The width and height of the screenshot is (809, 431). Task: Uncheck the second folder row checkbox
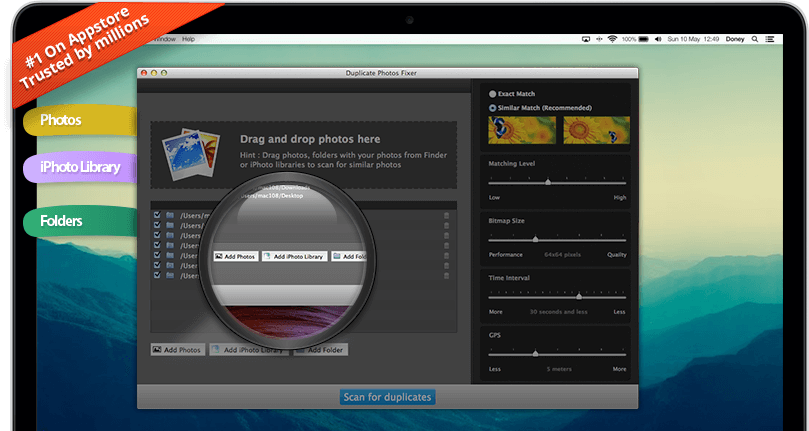tap(157, 225)
